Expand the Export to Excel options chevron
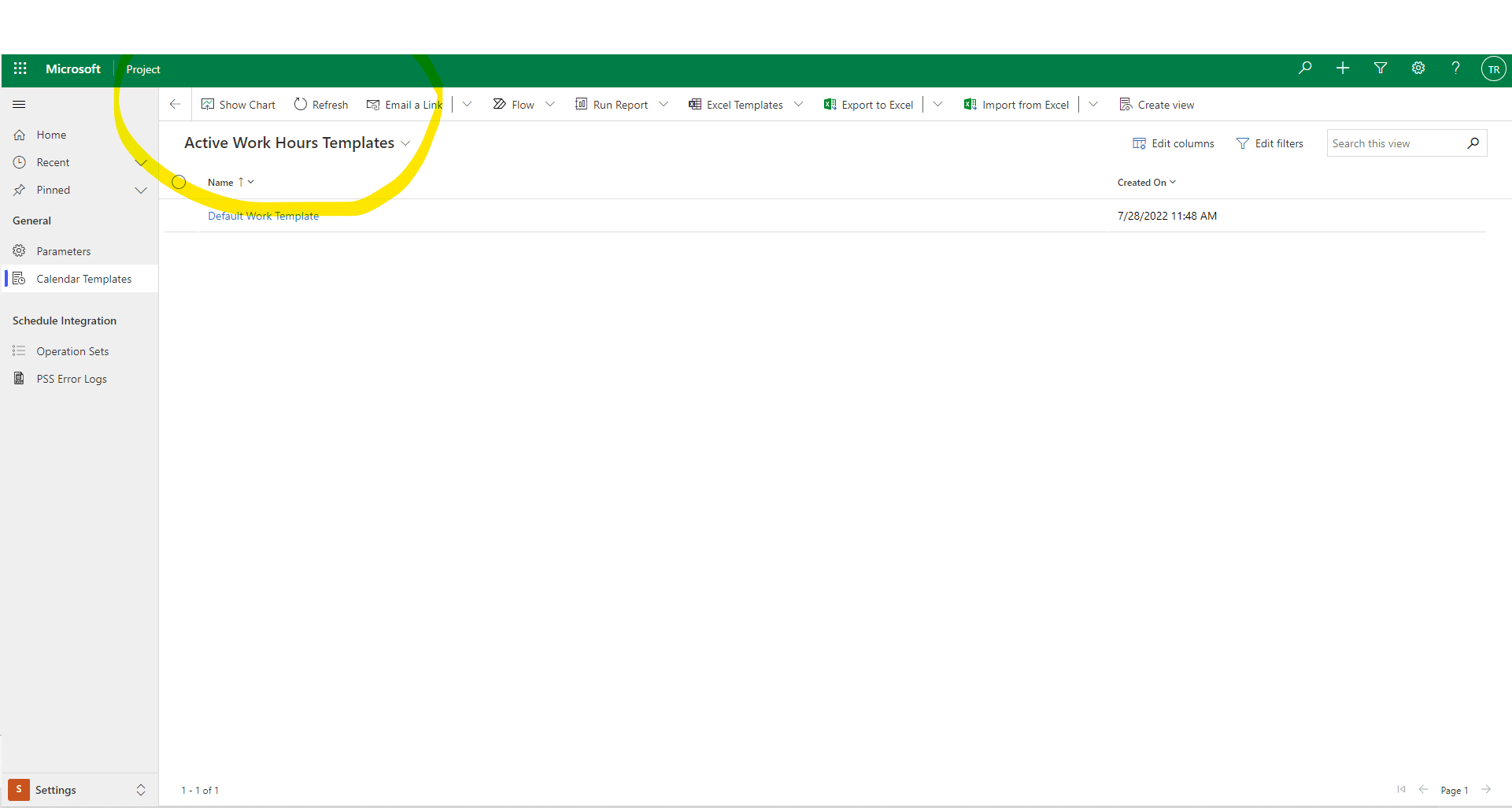This screenshot has width=1512, height=808. (x=937, y=104)
